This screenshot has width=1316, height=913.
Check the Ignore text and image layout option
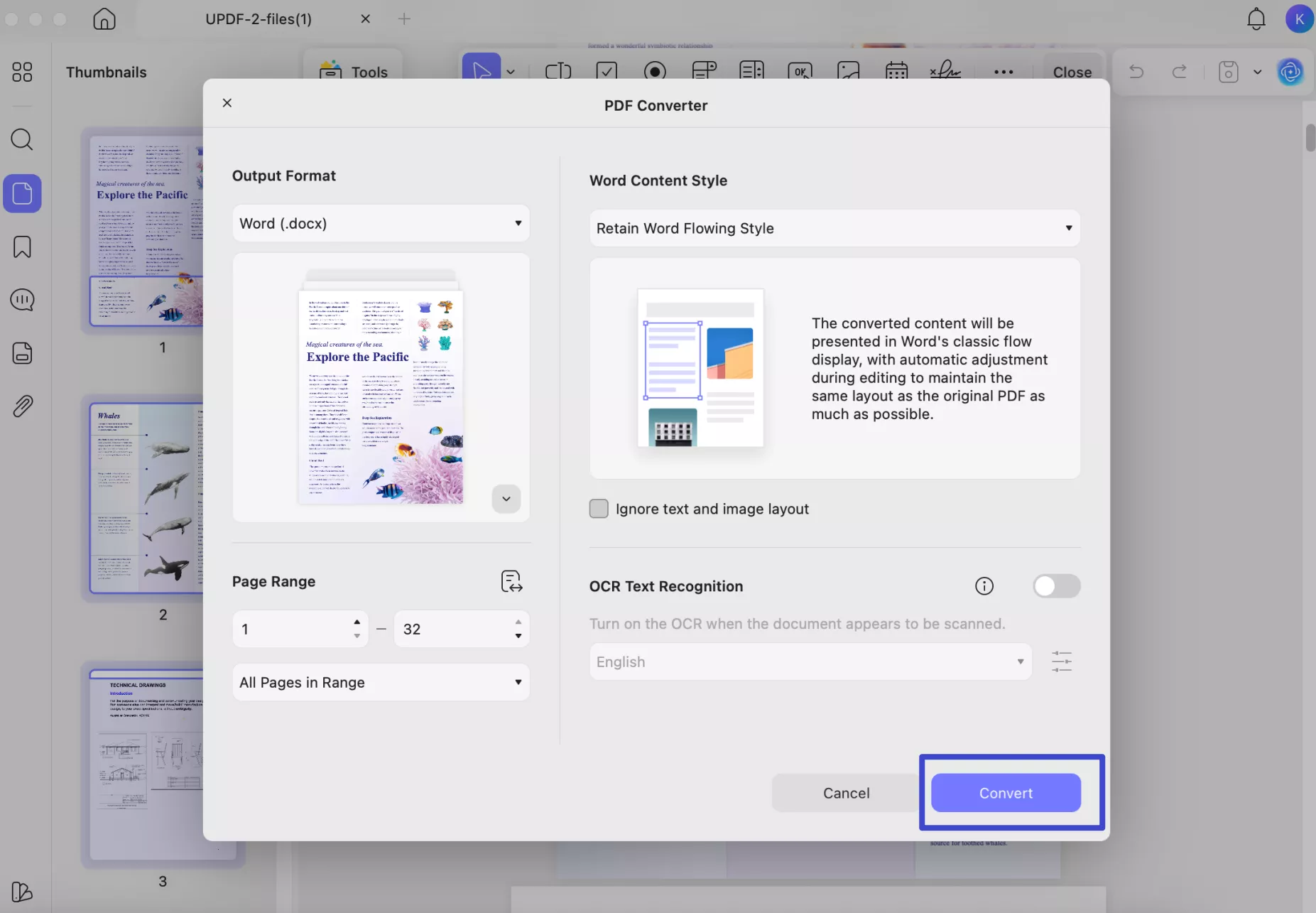click(599, 509)
